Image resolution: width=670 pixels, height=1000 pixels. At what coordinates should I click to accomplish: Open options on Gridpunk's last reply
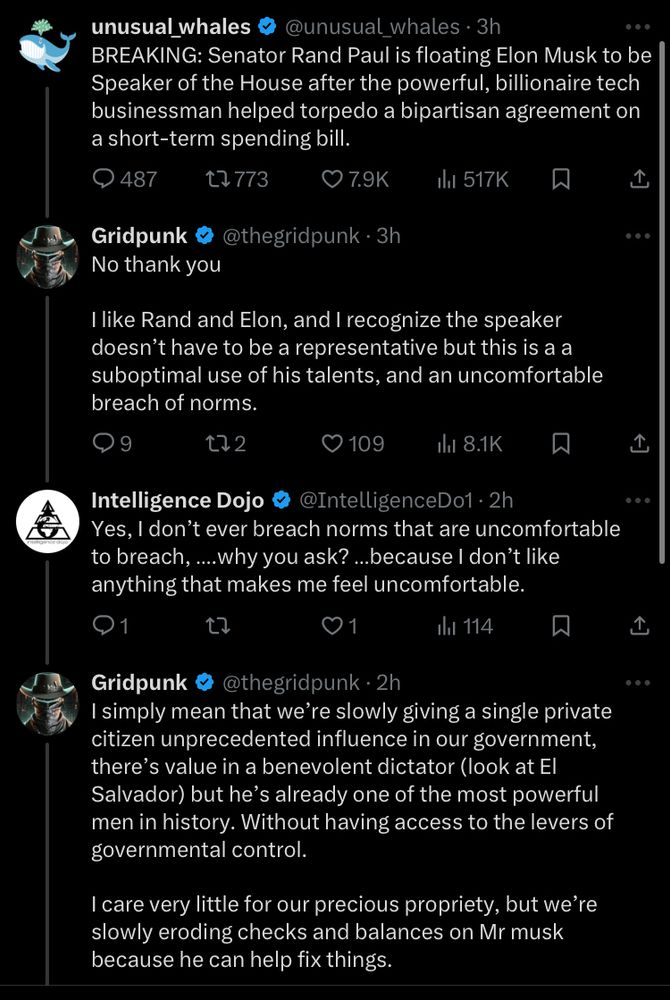pyautogui.click(x=637, y=683)
